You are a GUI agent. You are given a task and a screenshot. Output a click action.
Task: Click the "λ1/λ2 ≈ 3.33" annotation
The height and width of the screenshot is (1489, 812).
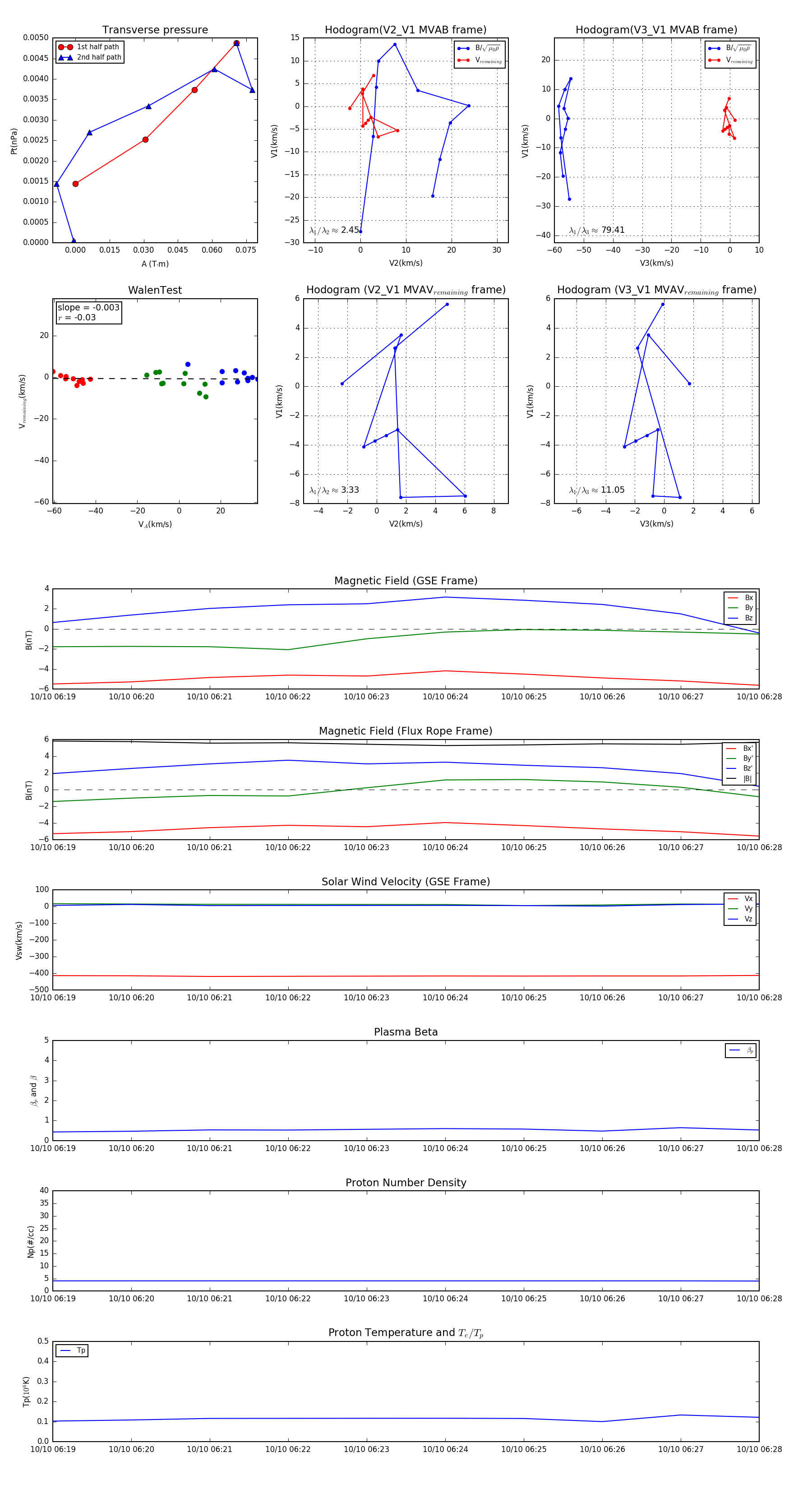pyautogui.click(x=334, y=490)
